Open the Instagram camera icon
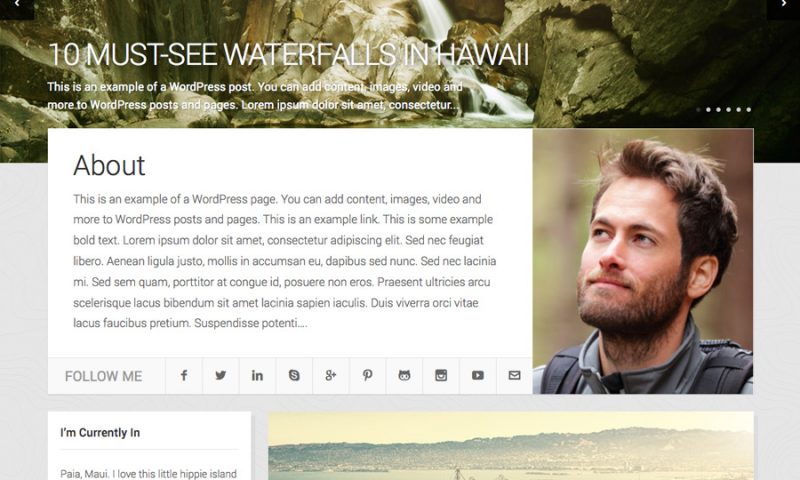Screen dimensions: 800x480 (x=441, y=376)
